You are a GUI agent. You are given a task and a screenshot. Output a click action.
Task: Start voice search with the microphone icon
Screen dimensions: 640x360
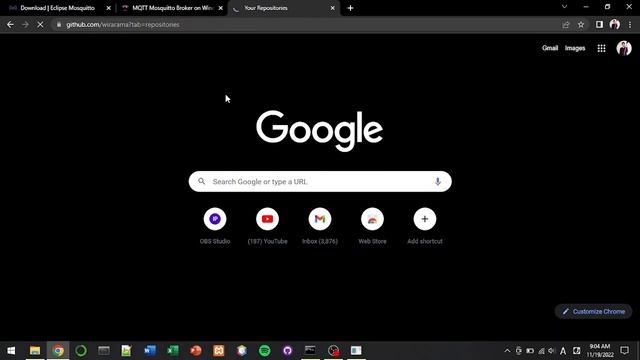pyautogui.click(x=438, y=182)
